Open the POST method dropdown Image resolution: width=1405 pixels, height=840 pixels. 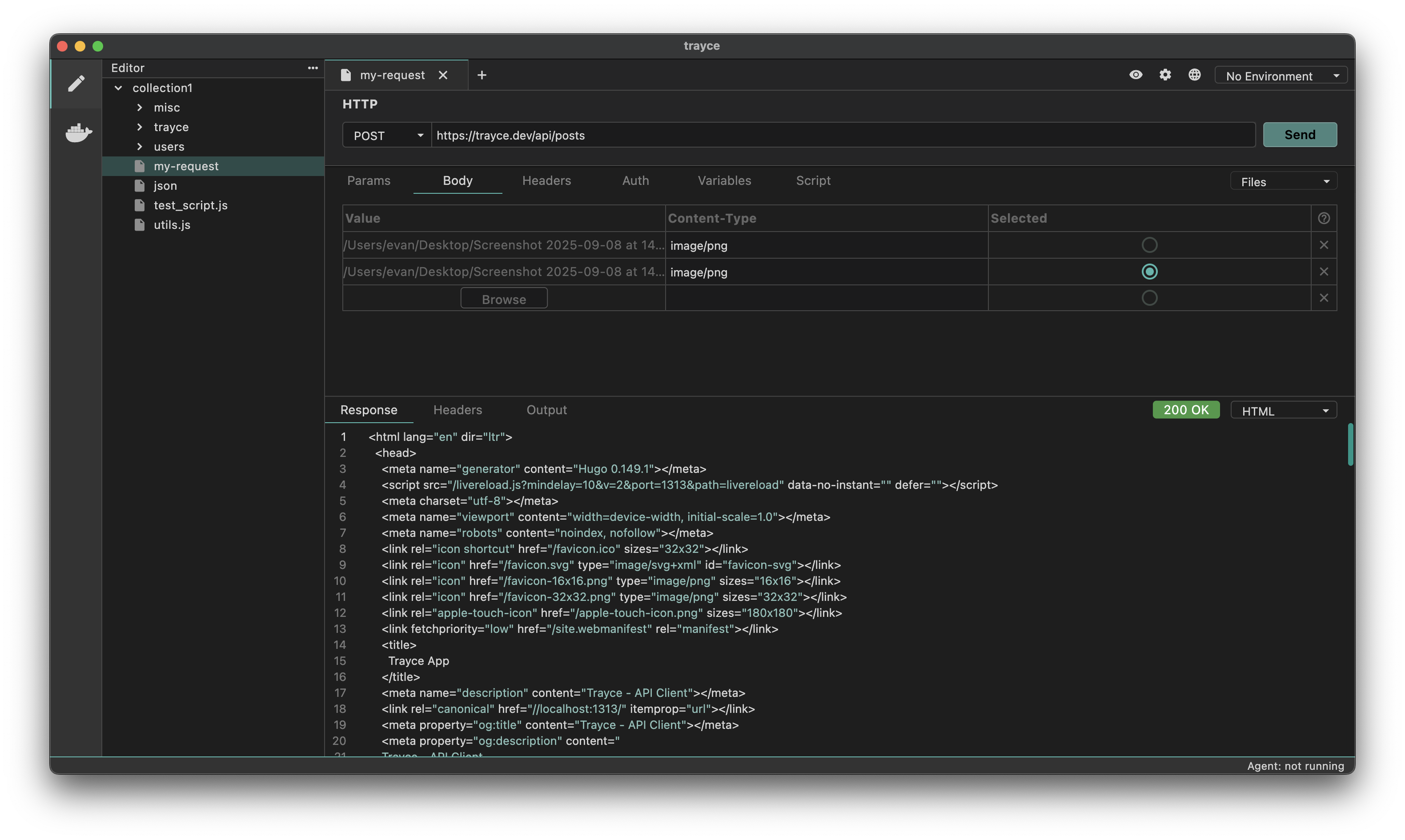pos(387,135)
